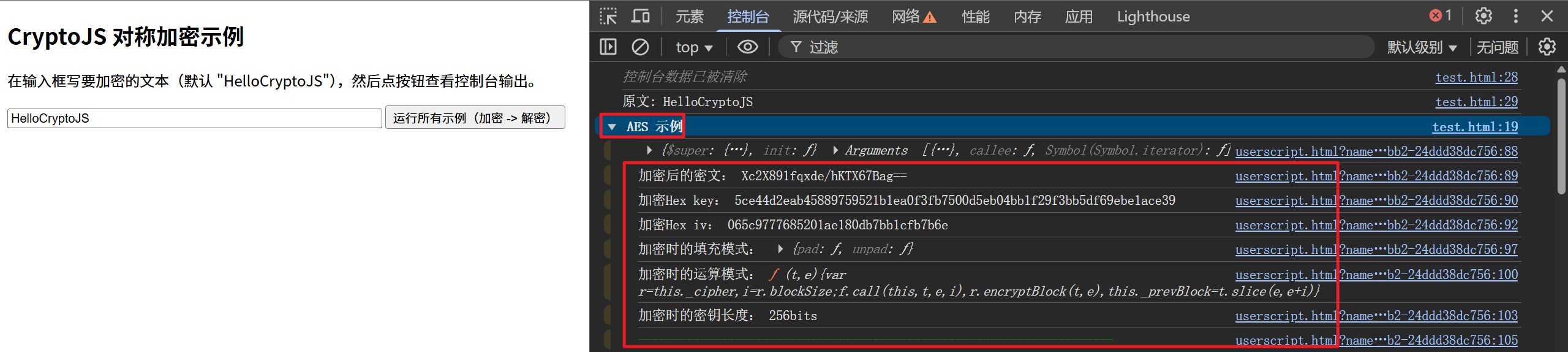Close the DevTools panel
This screenshot has height=352, width=1568.
1547,16
